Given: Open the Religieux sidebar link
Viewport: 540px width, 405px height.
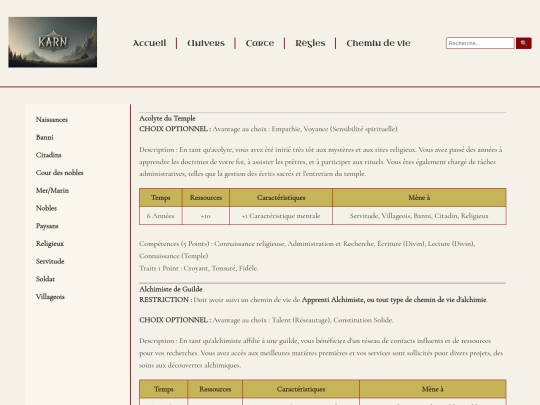Looking at the screenshot, I should tap(50, 243).
